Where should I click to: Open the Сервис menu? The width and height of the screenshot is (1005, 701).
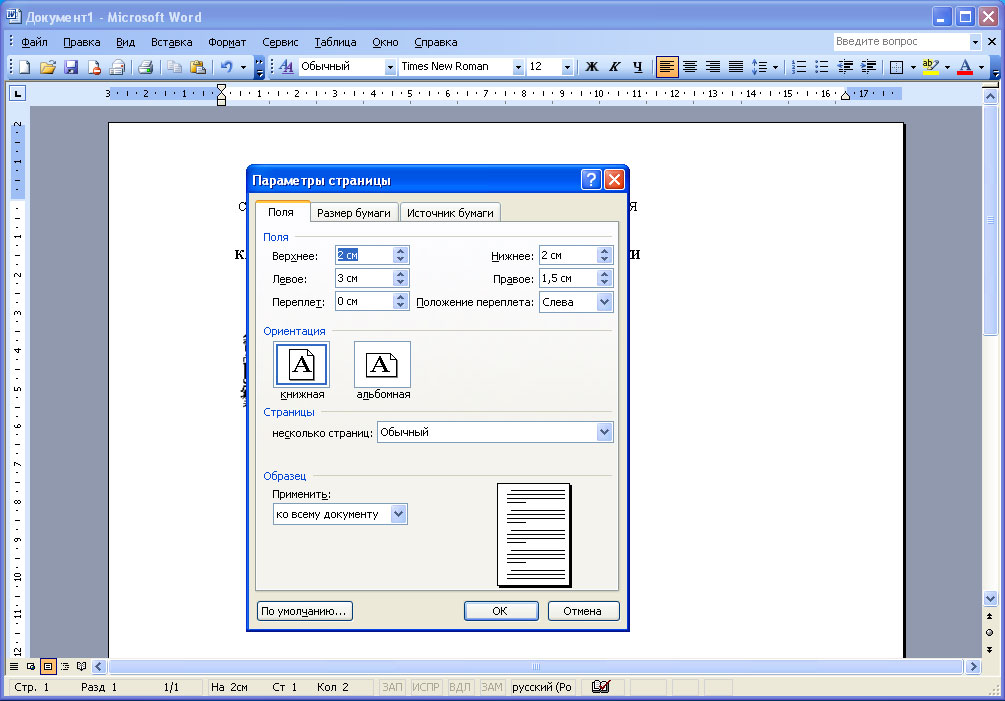pos(280,42)
